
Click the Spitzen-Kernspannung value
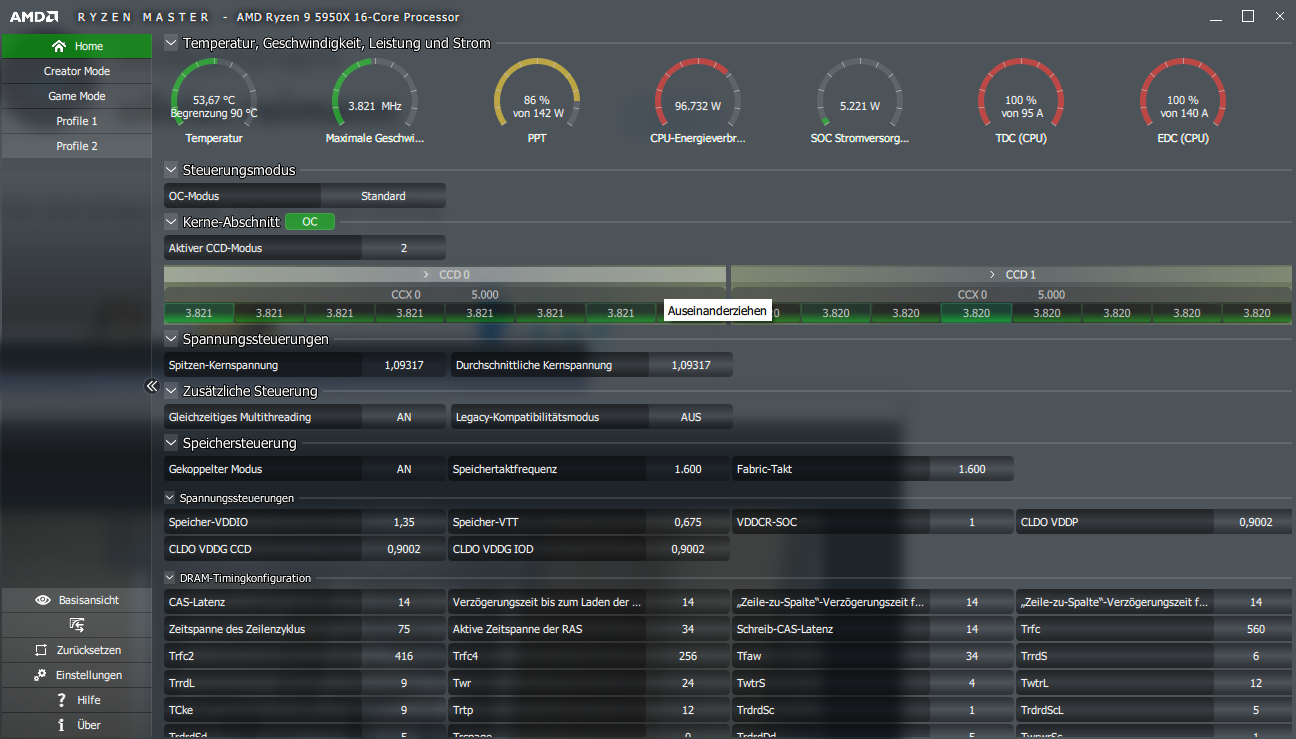[404, 365]
